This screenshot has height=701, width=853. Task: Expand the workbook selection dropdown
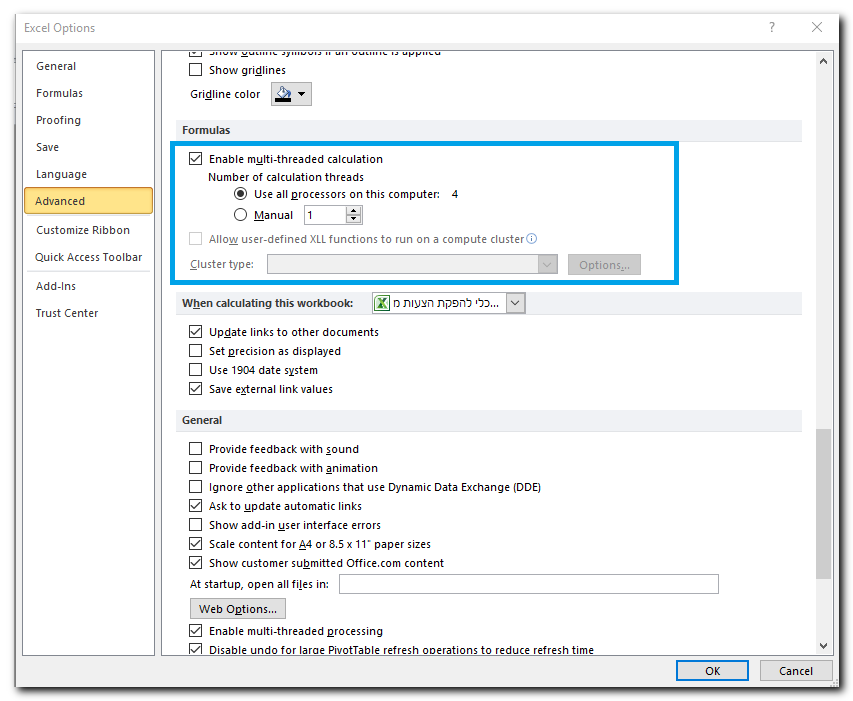click(515, 303)
